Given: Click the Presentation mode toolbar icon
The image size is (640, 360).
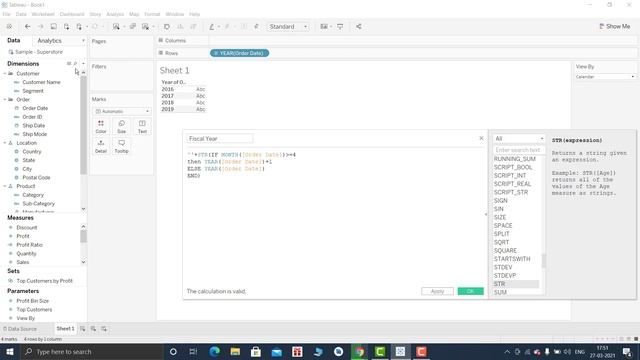Looking at the screenshot, I should (x=340, y=27).
